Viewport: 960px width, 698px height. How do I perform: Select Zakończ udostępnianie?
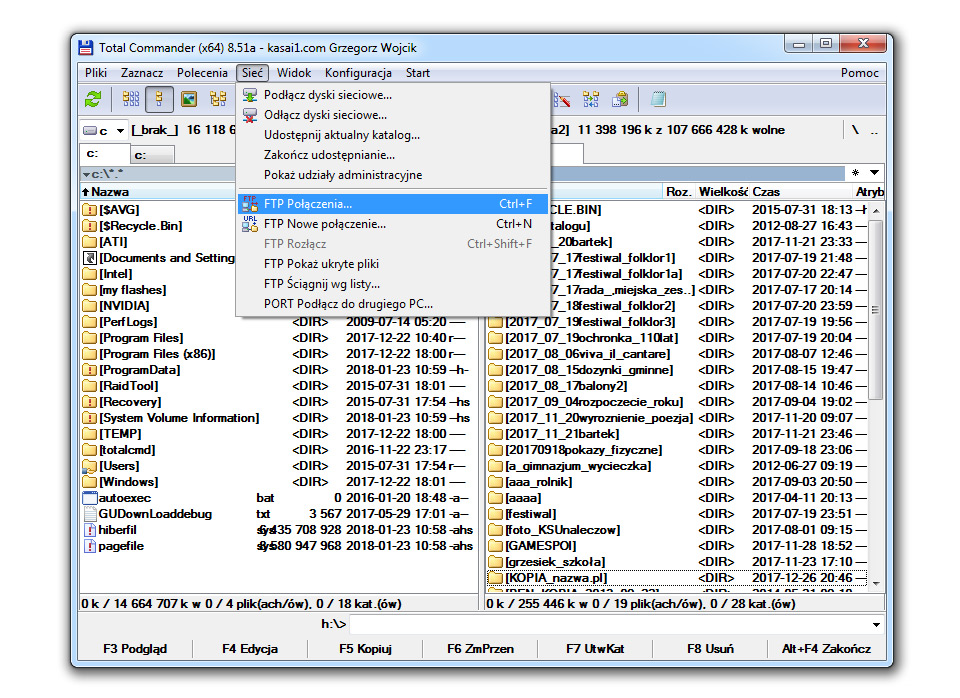(x=392, y=155)
